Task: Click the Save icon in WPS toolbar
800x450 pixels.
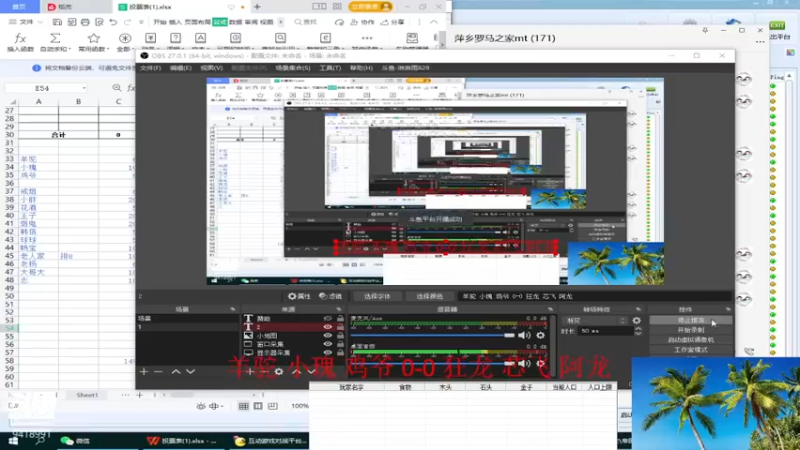Action: [x=57, y=22]
